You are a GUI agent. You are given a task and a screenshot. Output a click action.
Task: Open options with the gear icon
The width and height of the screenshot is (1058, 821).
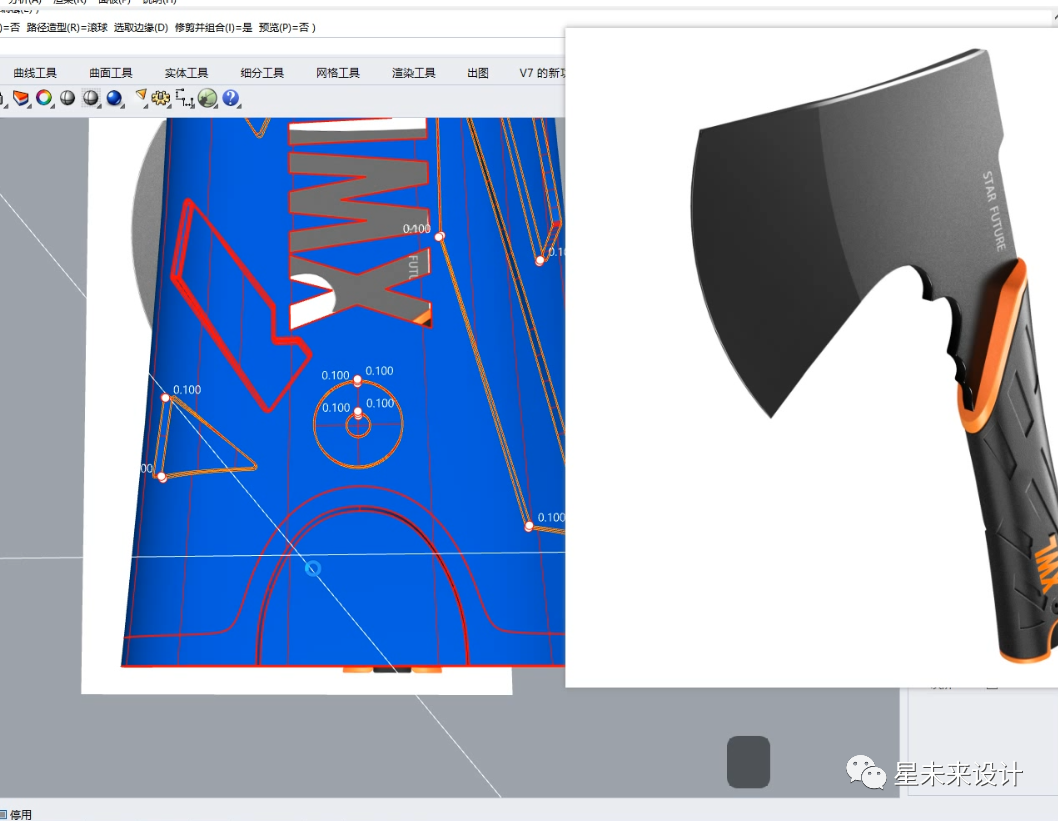161,98
